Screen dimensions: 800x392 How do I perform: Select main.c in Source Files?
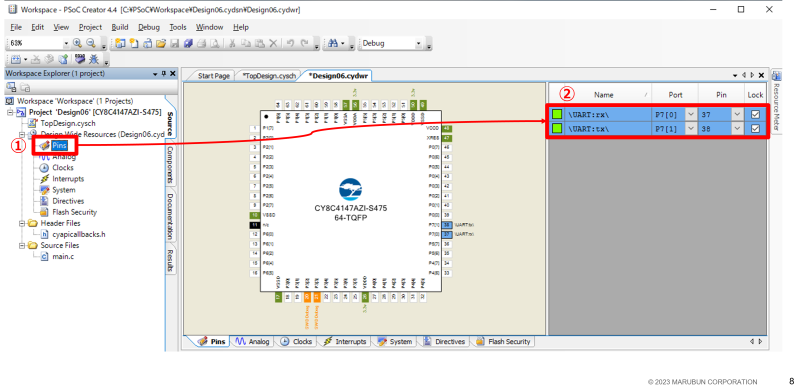[x=63, y=256]
